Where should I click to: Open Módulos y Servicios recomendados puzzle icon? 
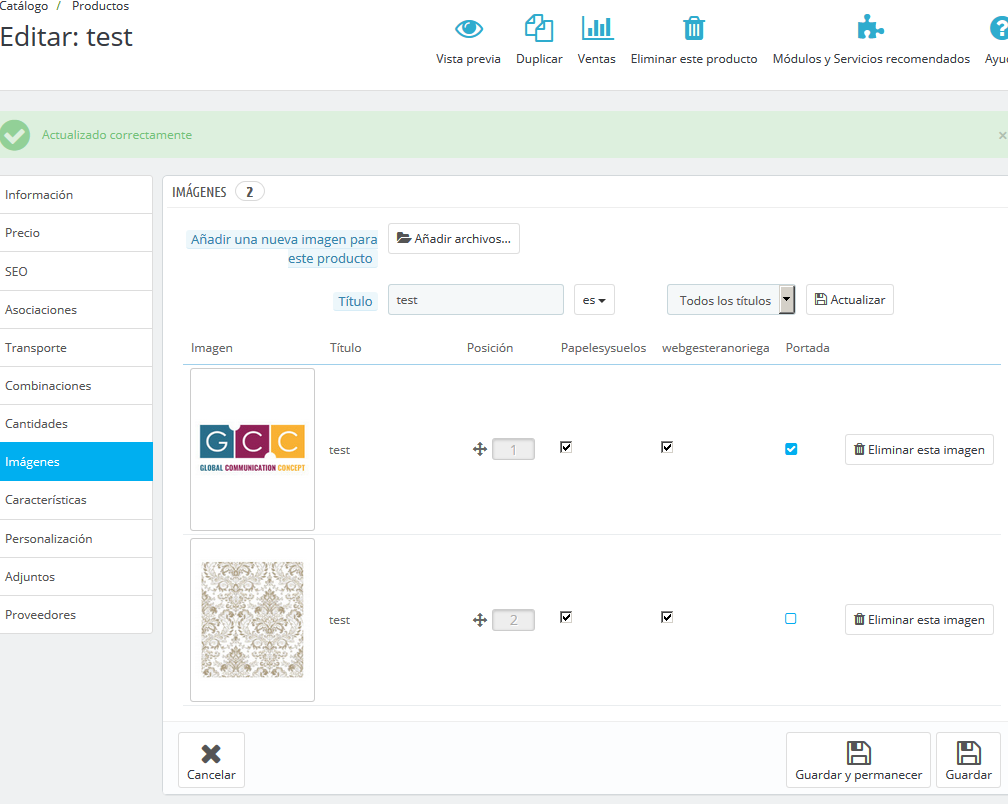coord(870,28)
